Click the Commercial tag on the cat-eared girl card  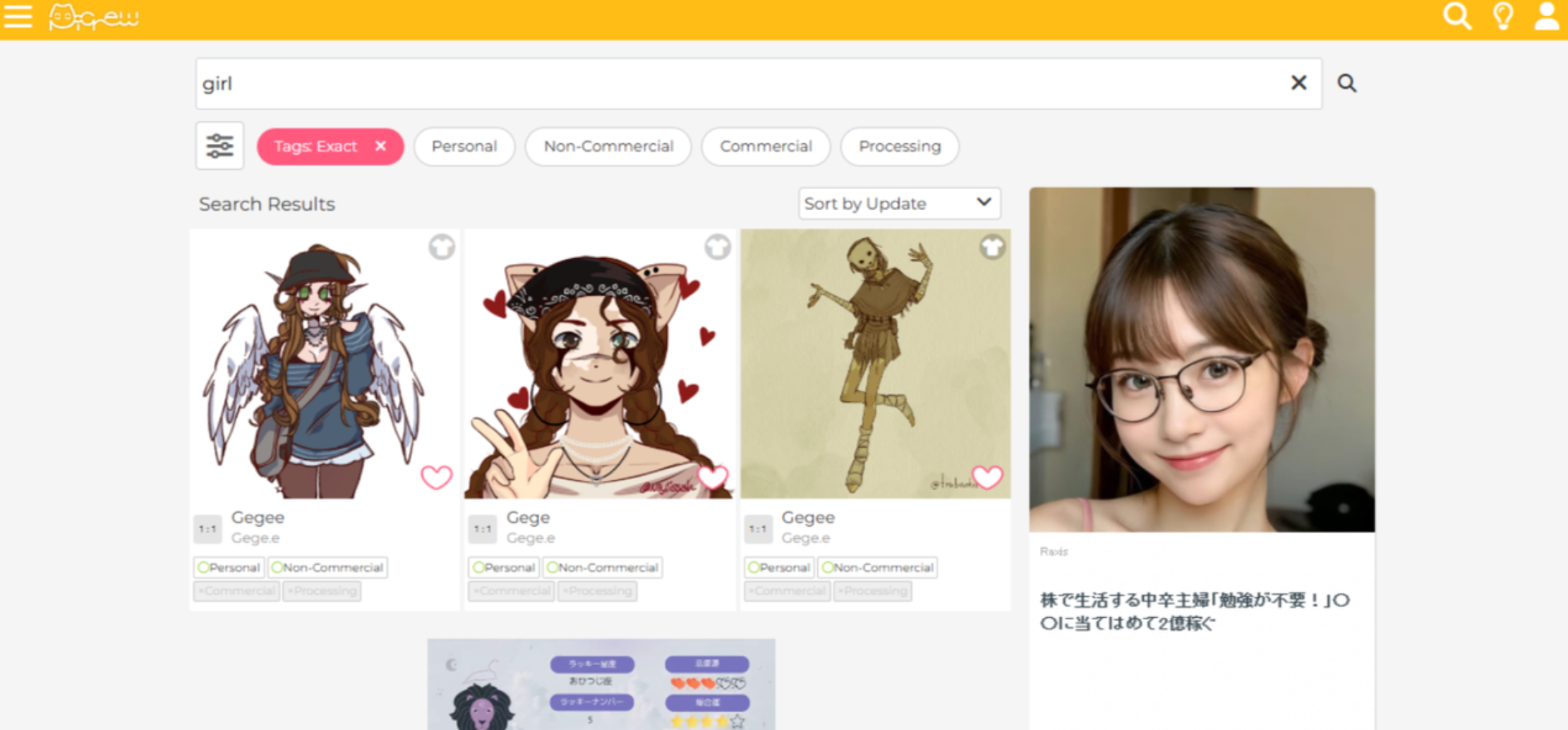(512, 591)
